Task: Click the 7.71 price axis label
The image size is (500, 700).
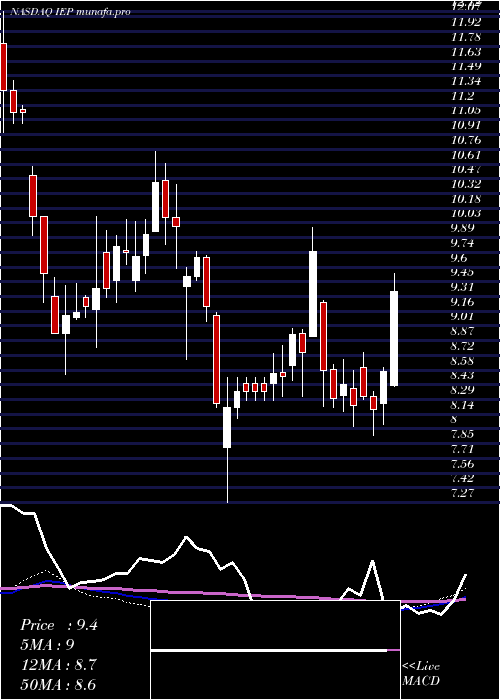Action: (462, 449)
